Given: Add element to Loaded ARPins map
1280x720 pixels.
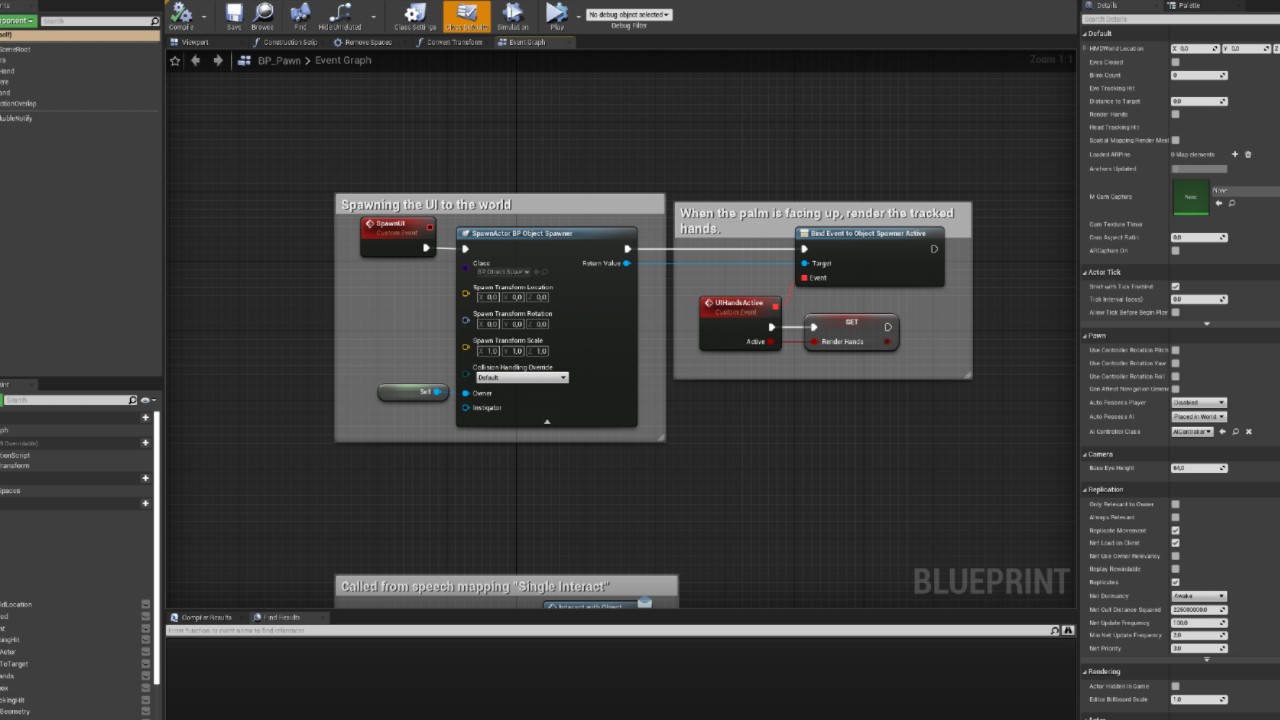Looking at the screenshot, I should pyautogui.click(x=1235, y=154).
